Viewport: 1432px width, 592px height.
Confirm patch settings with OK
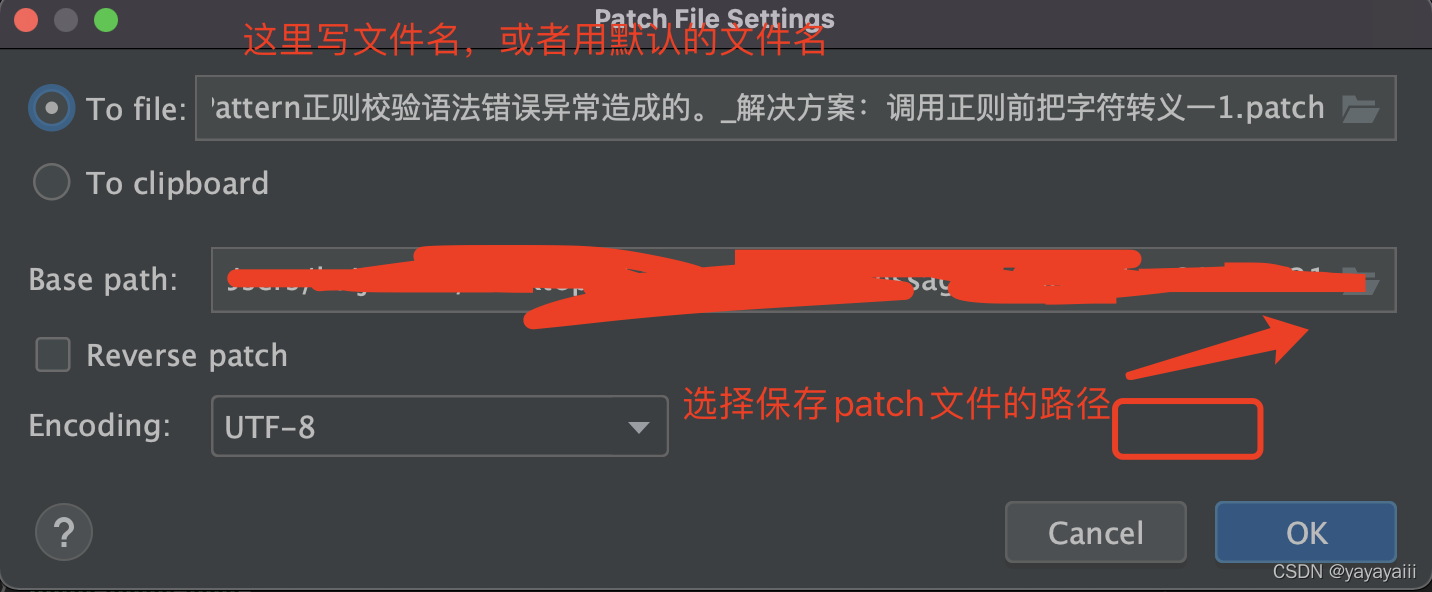coord(1306,532)
